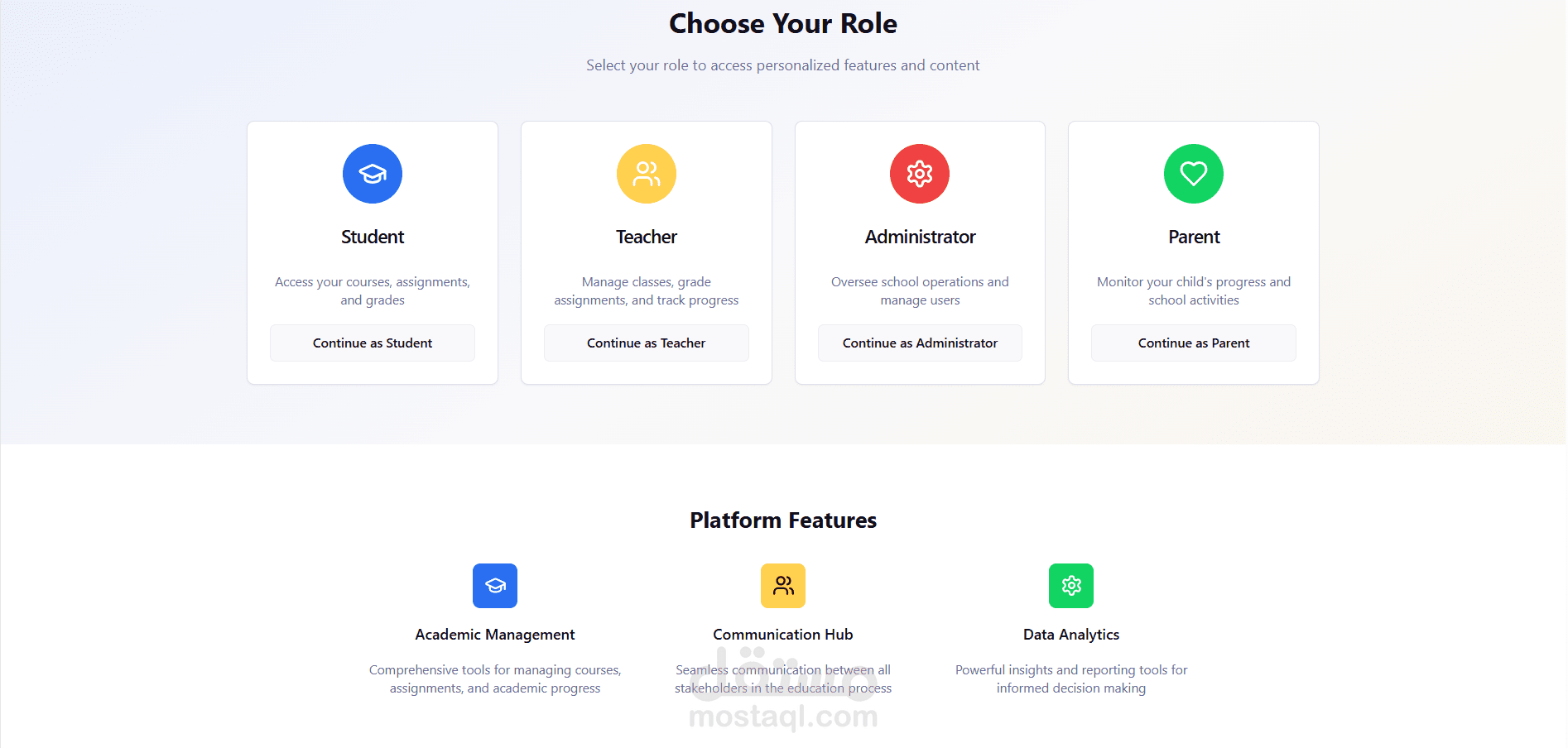Select the Communication Hub people icon

coord(783,586)
